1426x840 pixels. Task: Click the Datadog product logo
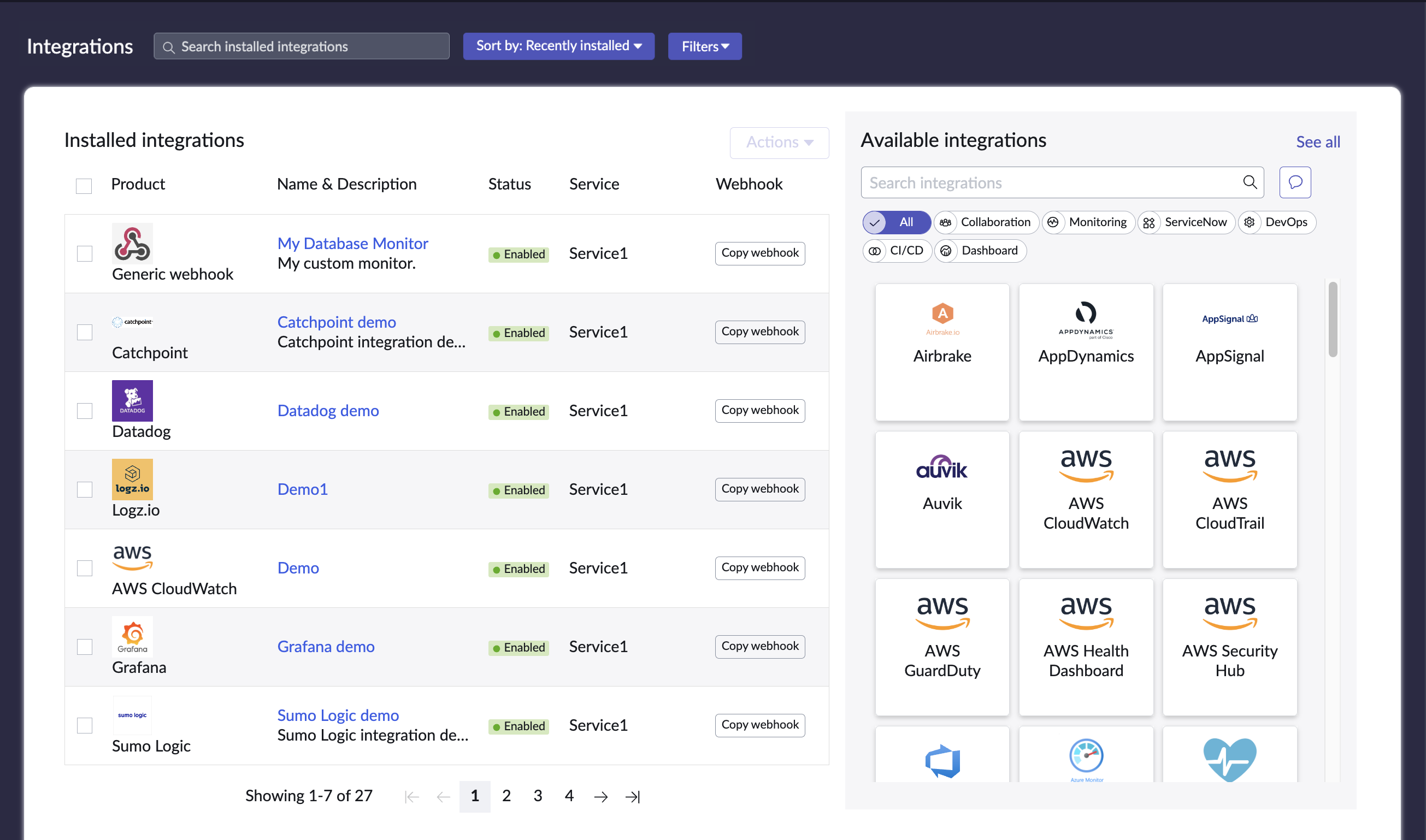(132, 400)
